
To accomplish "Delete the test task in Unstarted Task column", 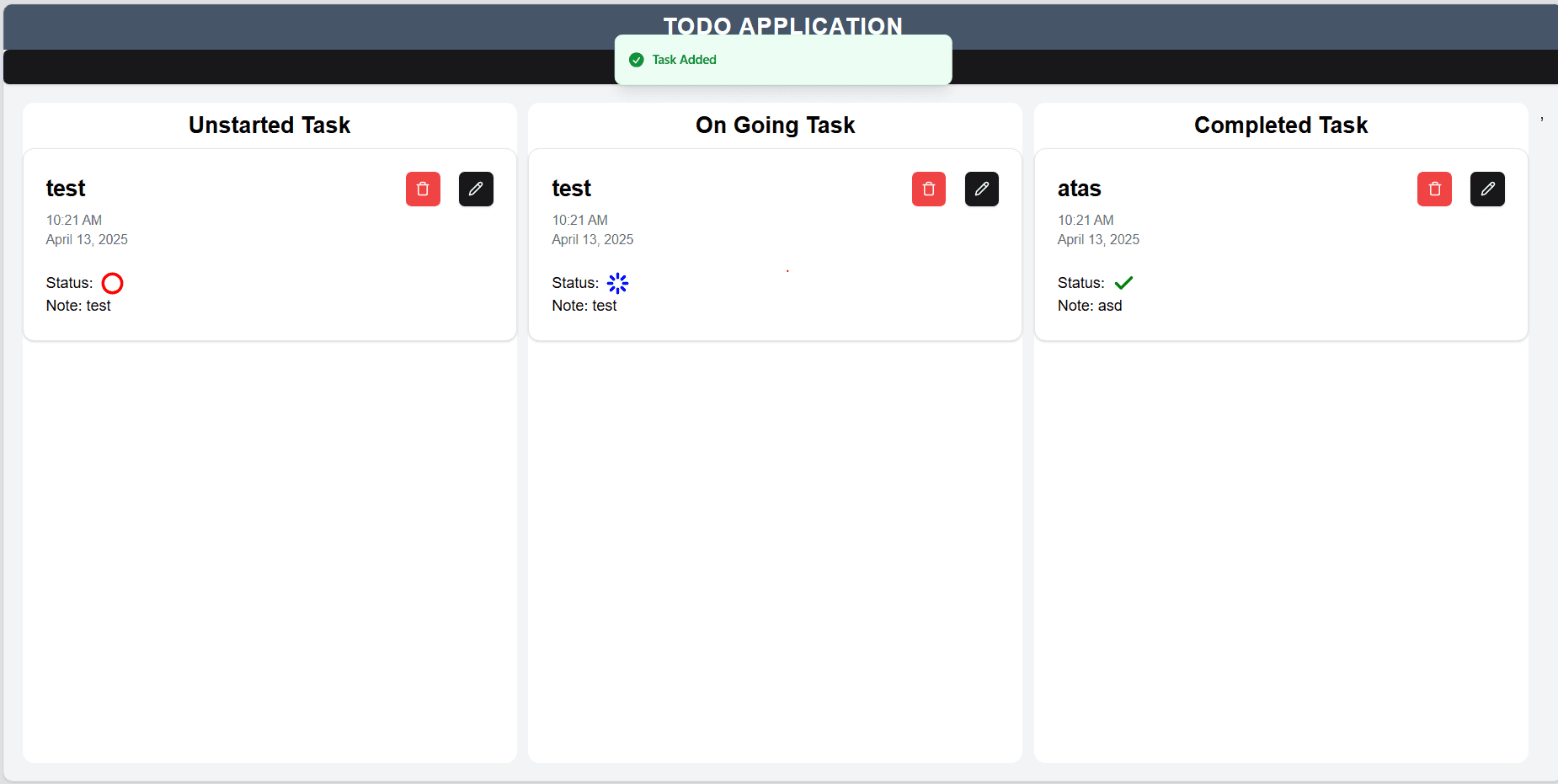I will pyautogui.click(x=423, y=189).
